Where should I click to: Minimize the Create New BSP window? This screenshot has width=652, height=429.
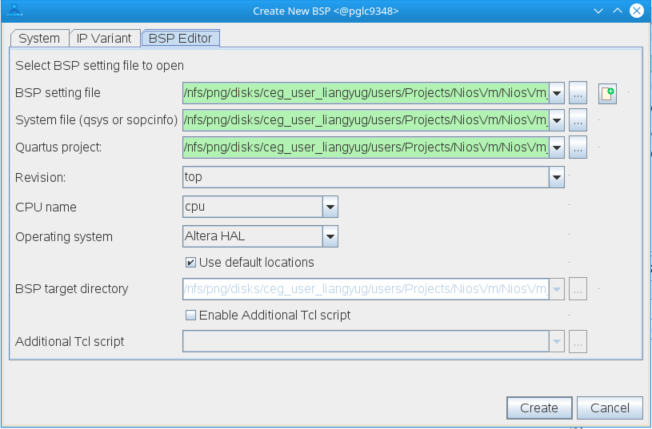(x=598, y=10)
